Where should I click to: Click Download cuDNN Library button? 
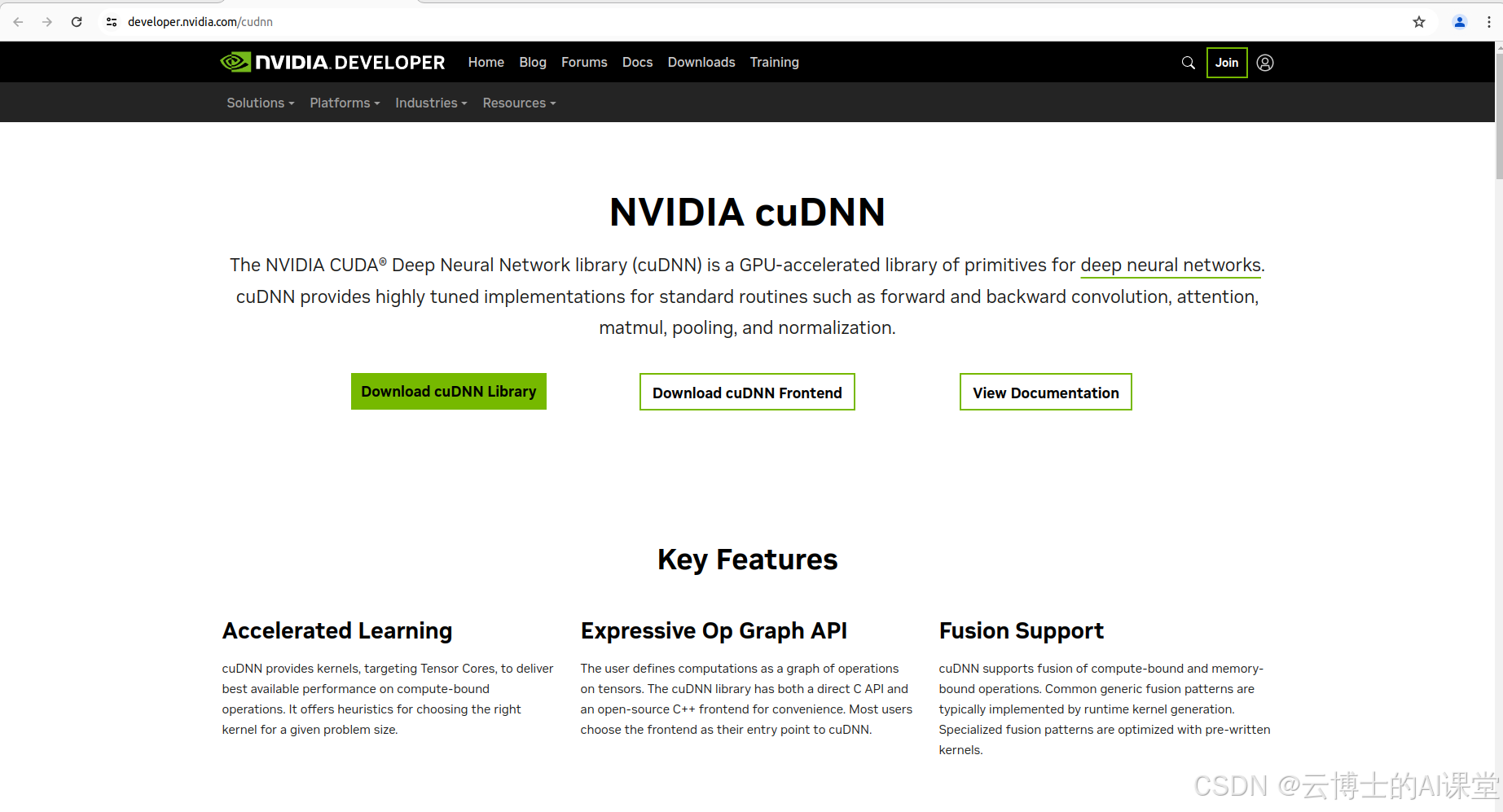pyautogui.click(x=449, y=392)
